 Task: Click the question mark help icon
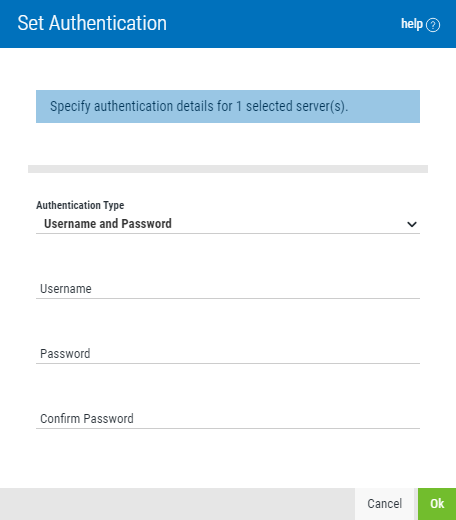(433, 25)
